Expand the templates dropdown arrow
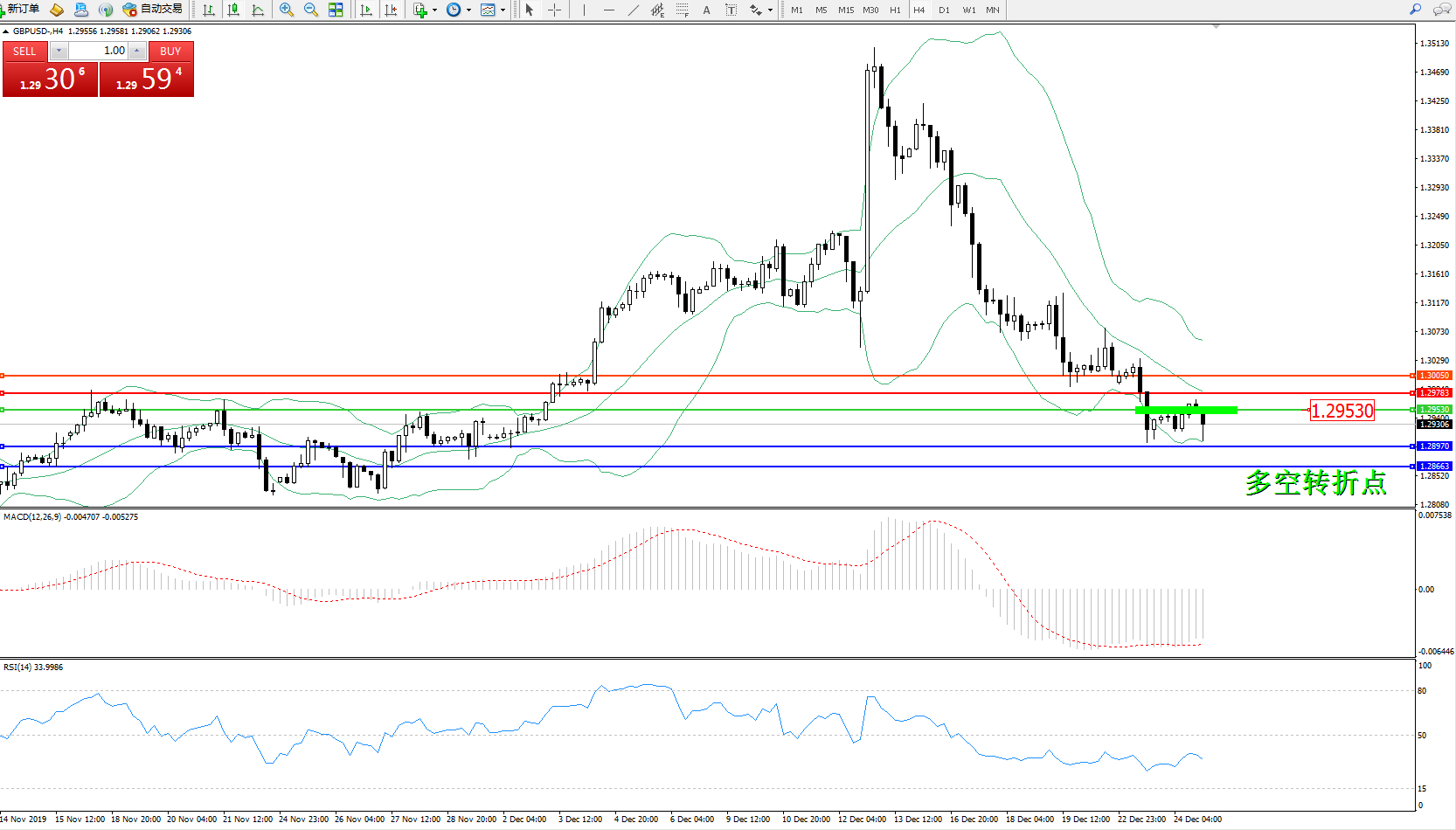 pos(503,10)
